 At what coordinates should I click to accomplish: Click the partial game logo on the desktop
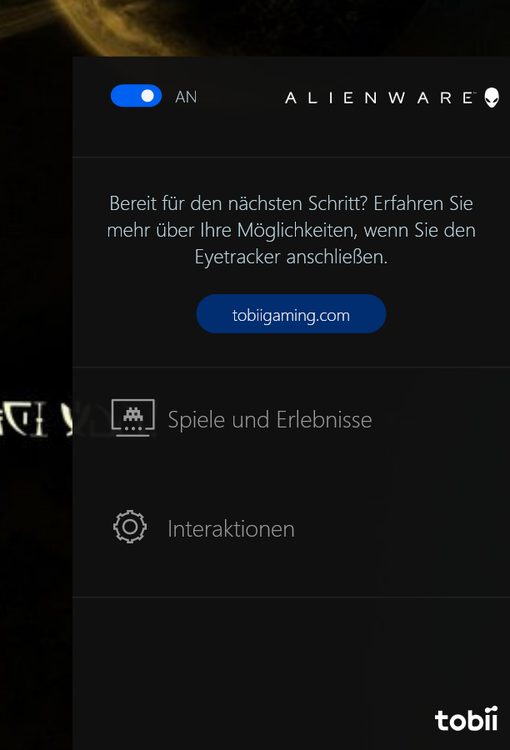pos(36,419)
